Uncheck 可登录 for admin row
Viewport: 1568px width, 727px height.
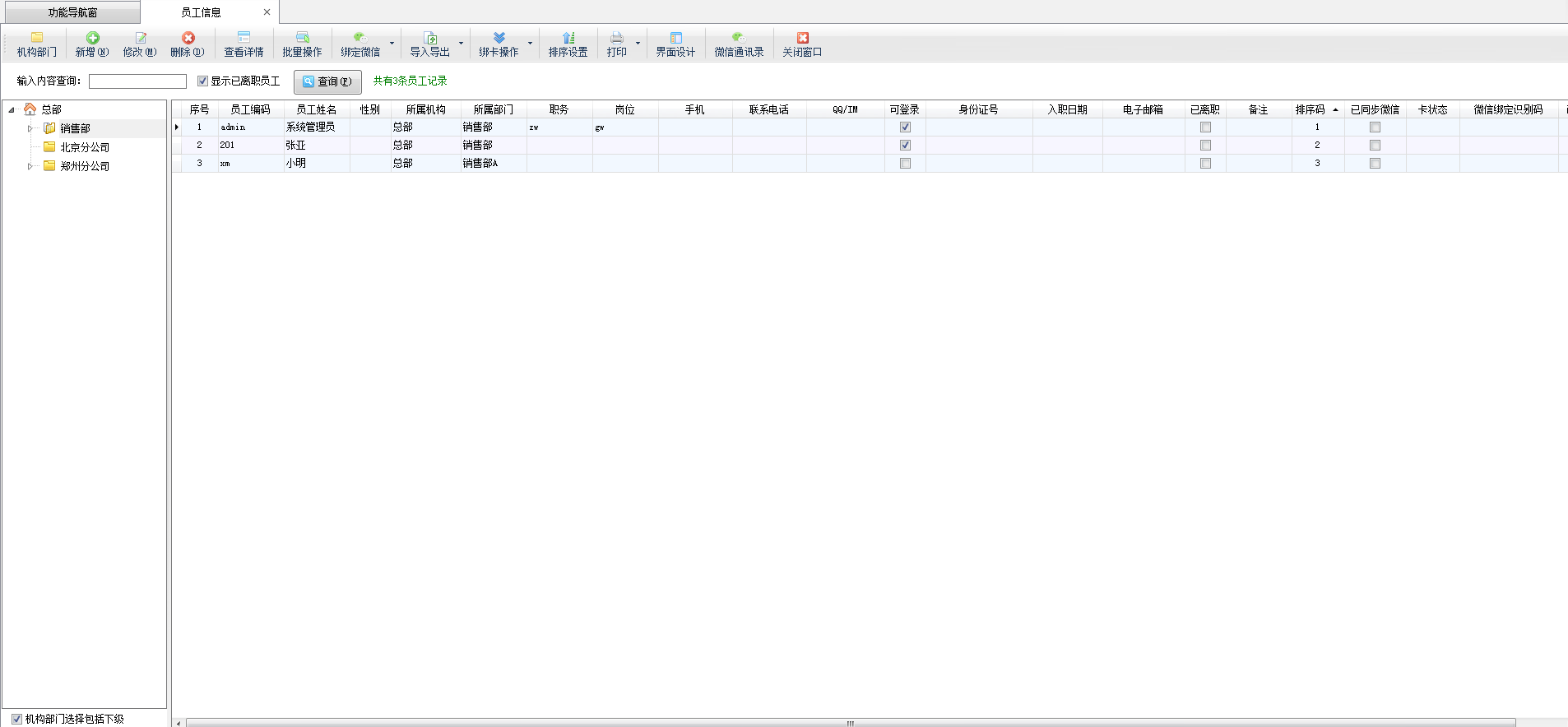(x=905, y=127)
